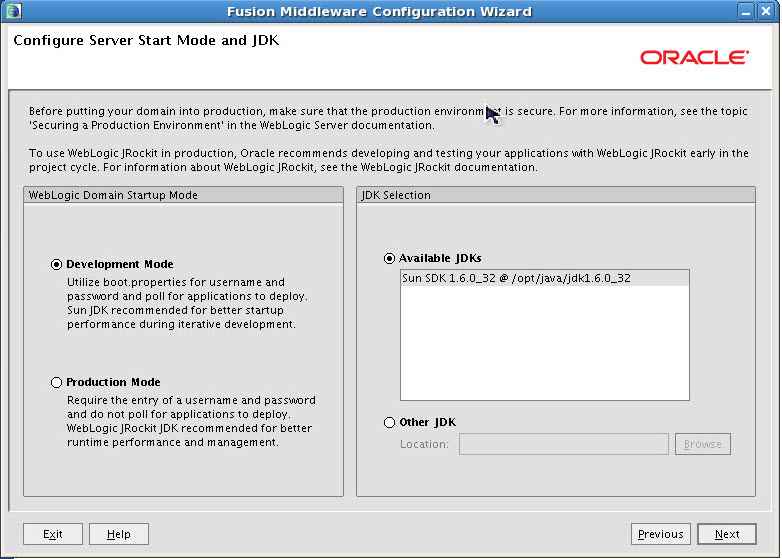The width and height of the screenshot is (782, 559).
Task: Pick Sun SDK 1.6.0_32 from JDK list
Action: point(516,278)
